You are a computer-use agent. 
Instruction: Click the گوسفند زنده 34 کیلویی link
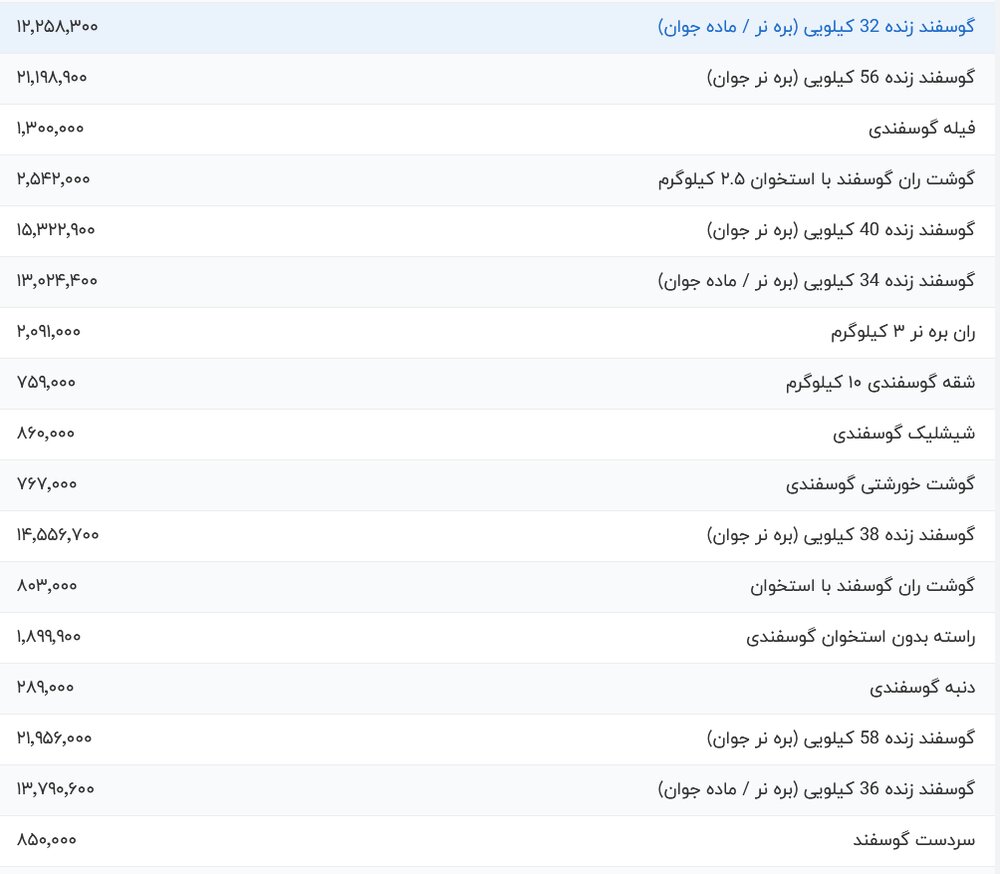click(x=816, y=282)
